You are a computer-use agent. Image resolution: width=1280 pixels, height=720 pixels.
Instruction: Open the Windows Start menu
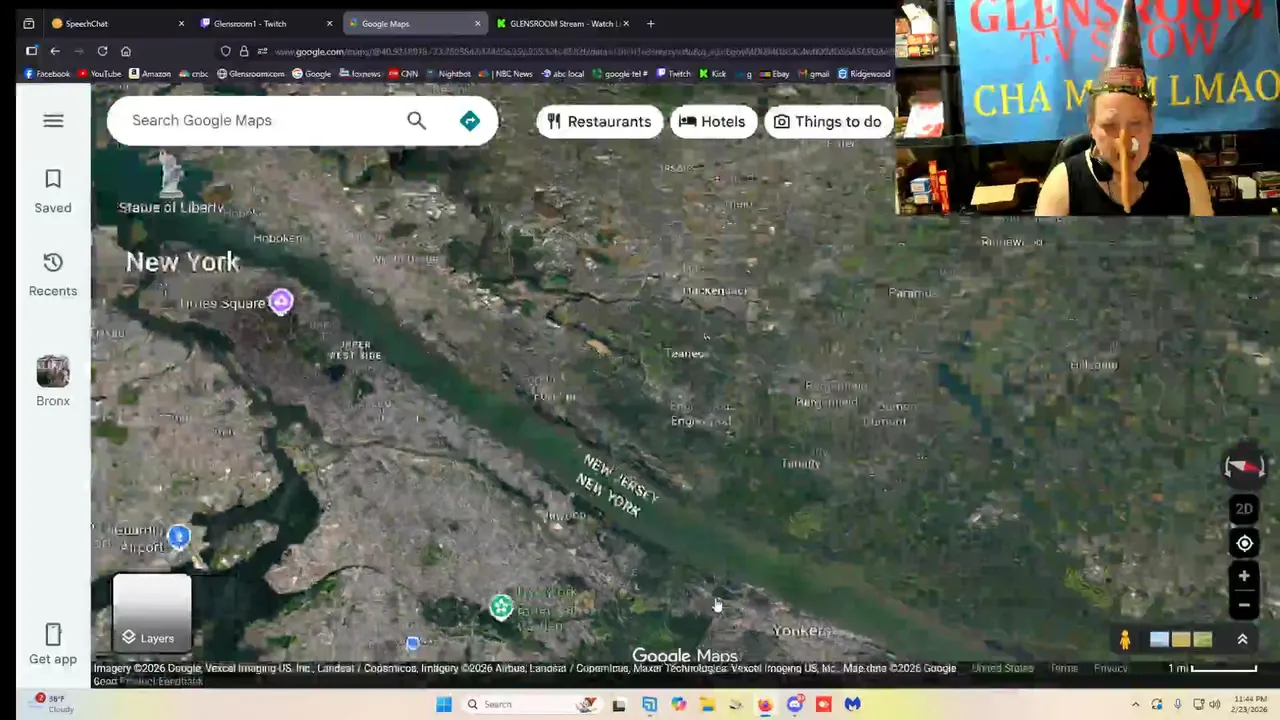click(x=444, y=704)
